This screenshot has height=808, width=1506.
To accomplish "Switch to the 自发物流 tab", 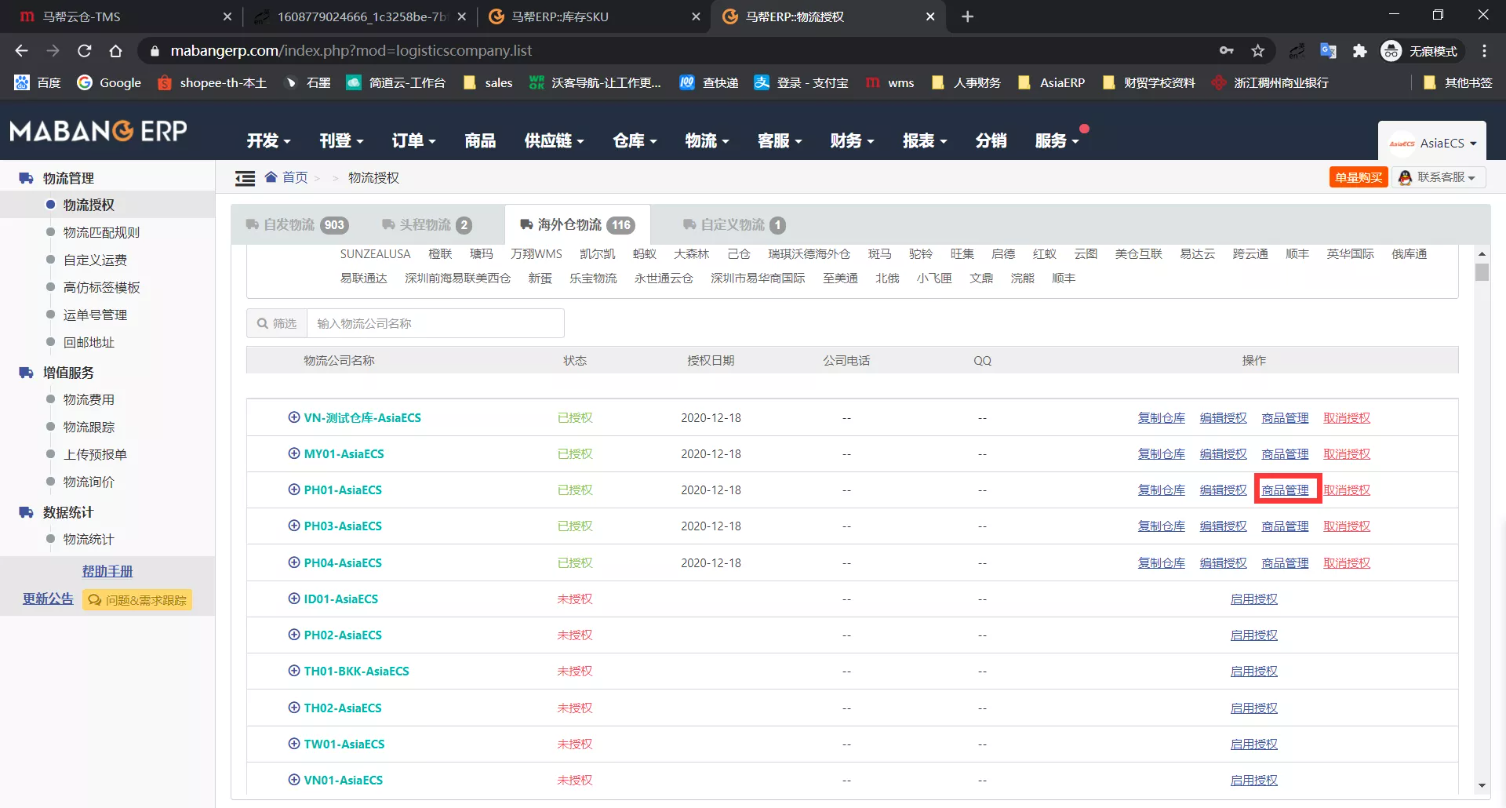I will [296, 225].
